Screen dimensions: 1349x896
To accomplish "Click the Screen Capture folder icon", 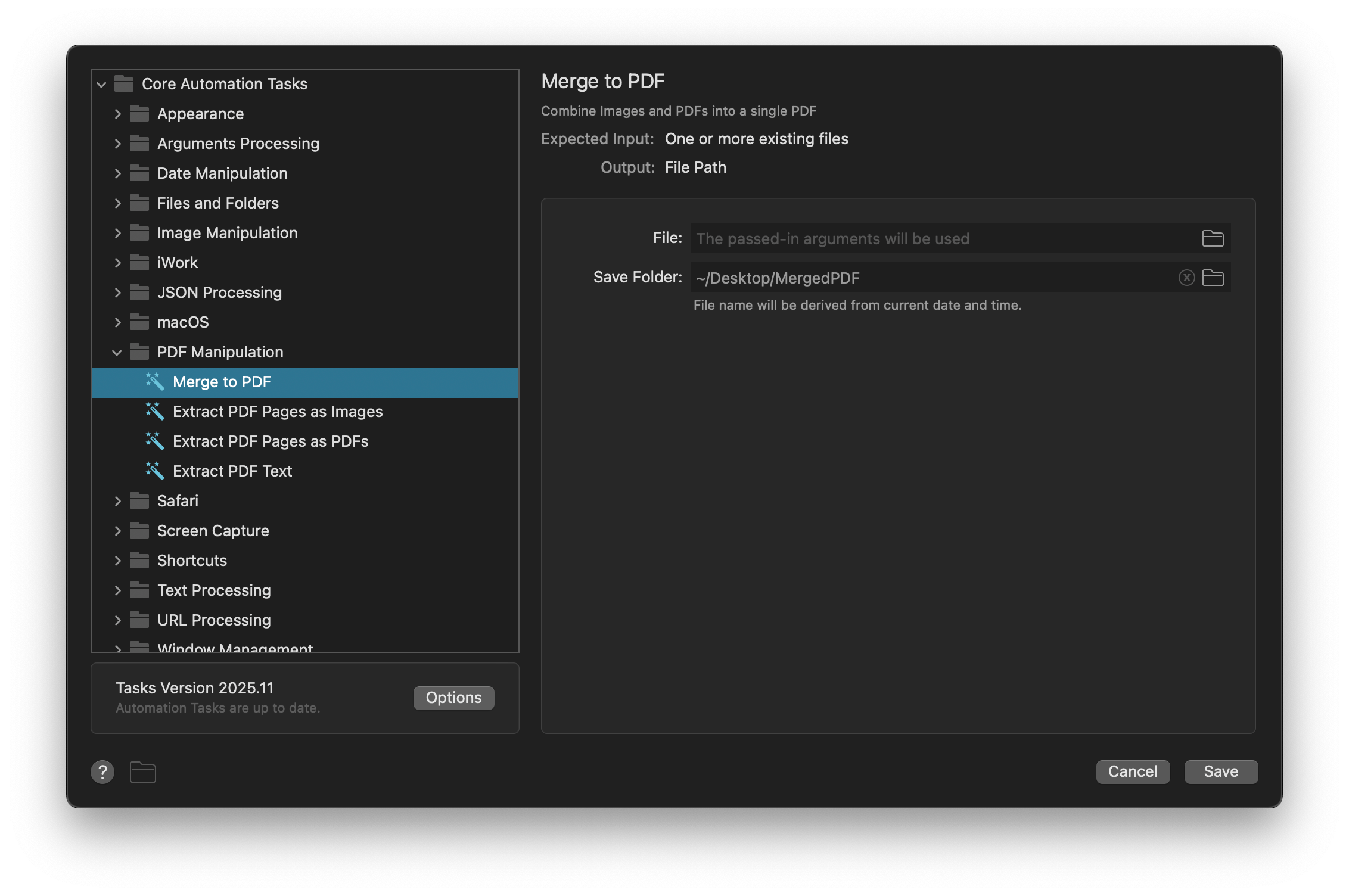I will pos(139,530).
